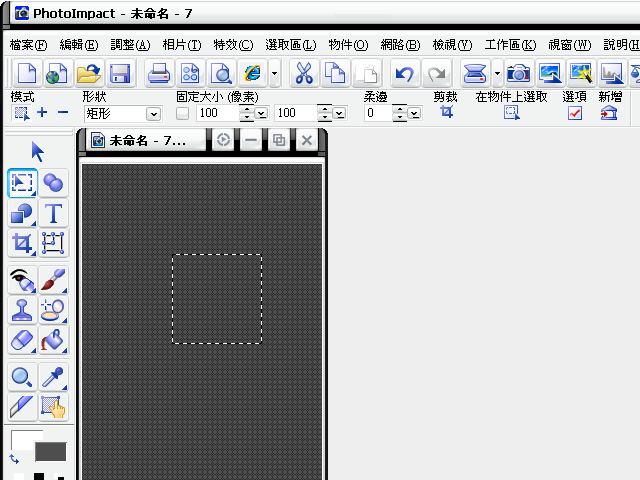640x480 pixels.
Task: Select the Image Map hand tool
Action: [53, 407]
